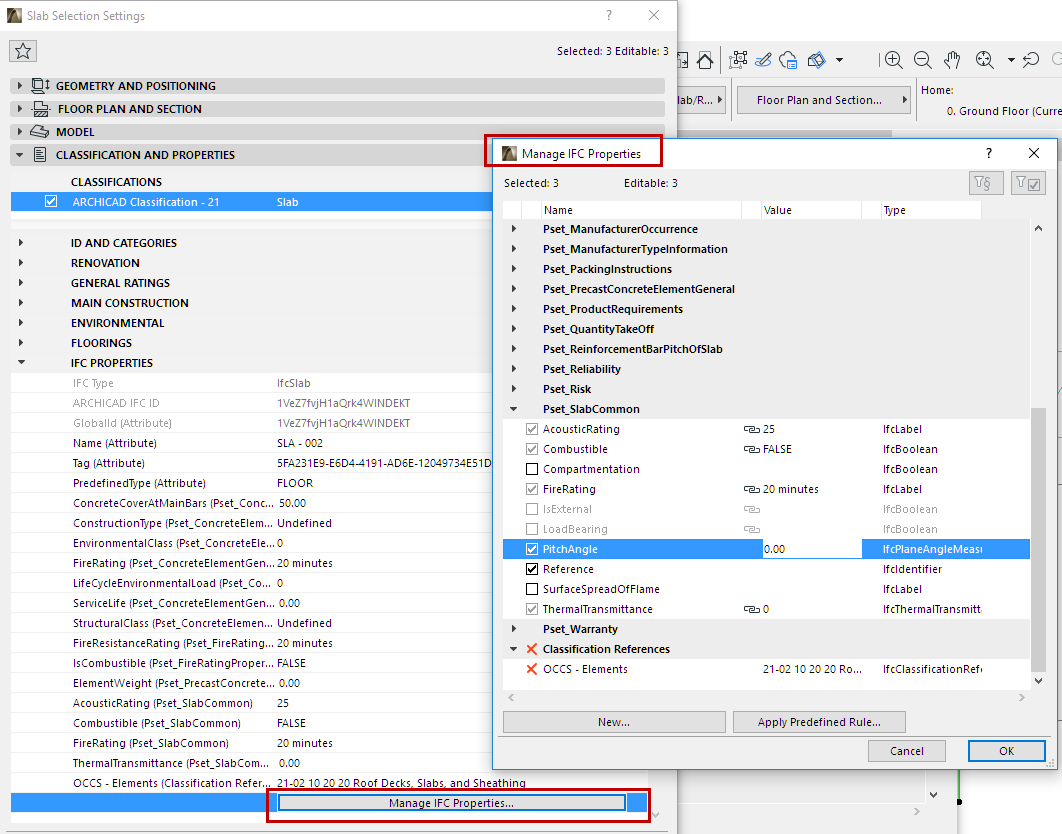Click the zoom in magnifier icon
This screenshot has width=1062, height=834.
point(894,60)
